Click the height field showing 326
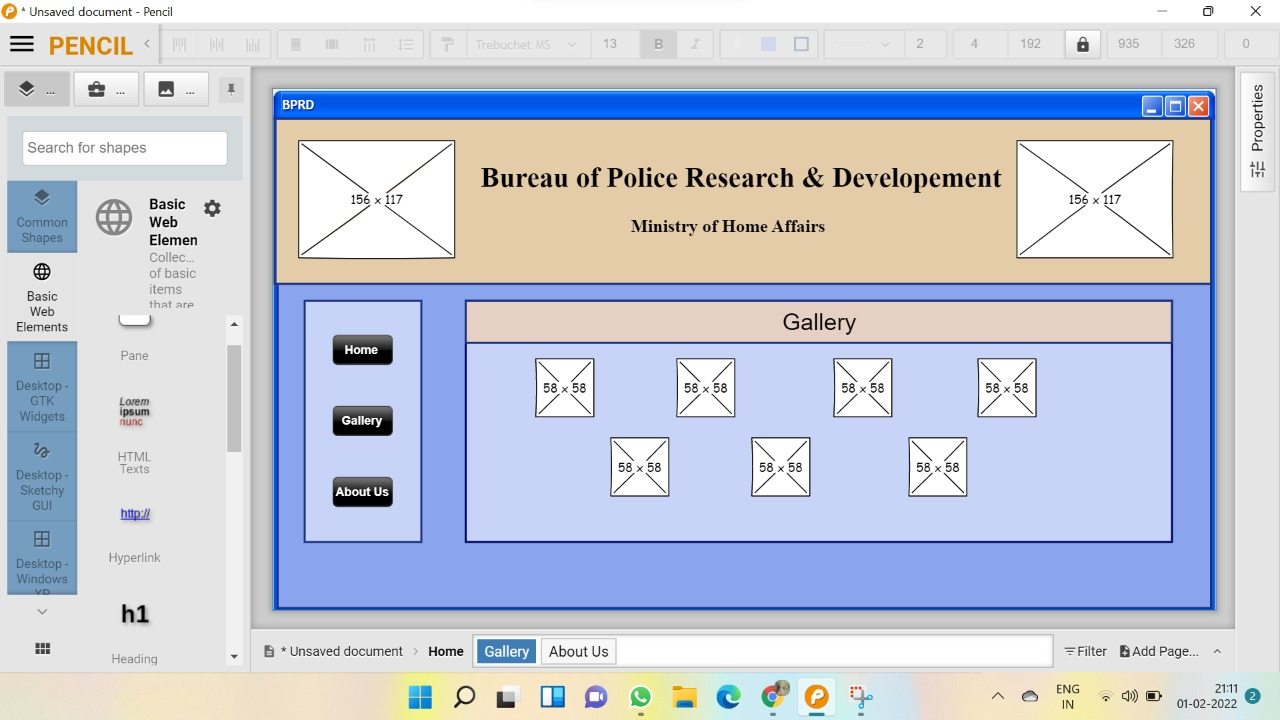1280x720 pixels. coord(1189,44)
